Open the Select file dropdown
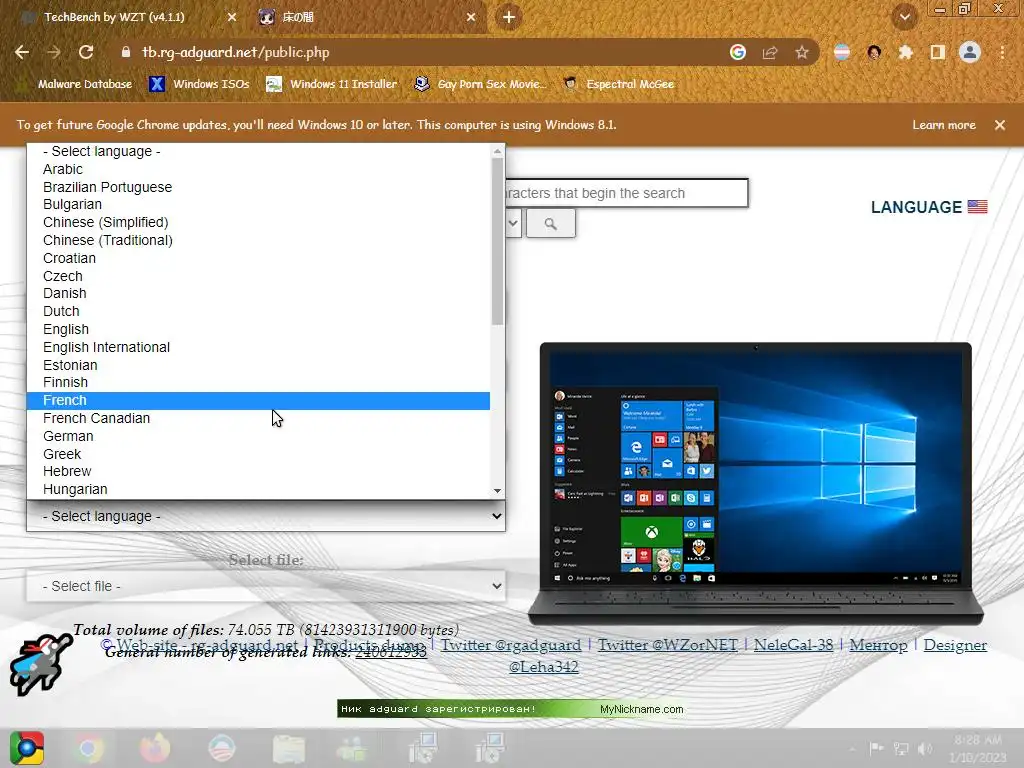This screenshot has width=1024, height=768. [266, 586]
